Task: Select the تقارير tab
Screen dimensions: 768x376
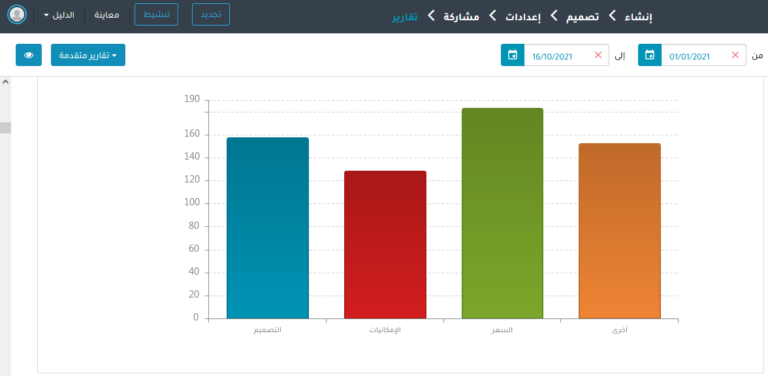Action: point(405,17)
